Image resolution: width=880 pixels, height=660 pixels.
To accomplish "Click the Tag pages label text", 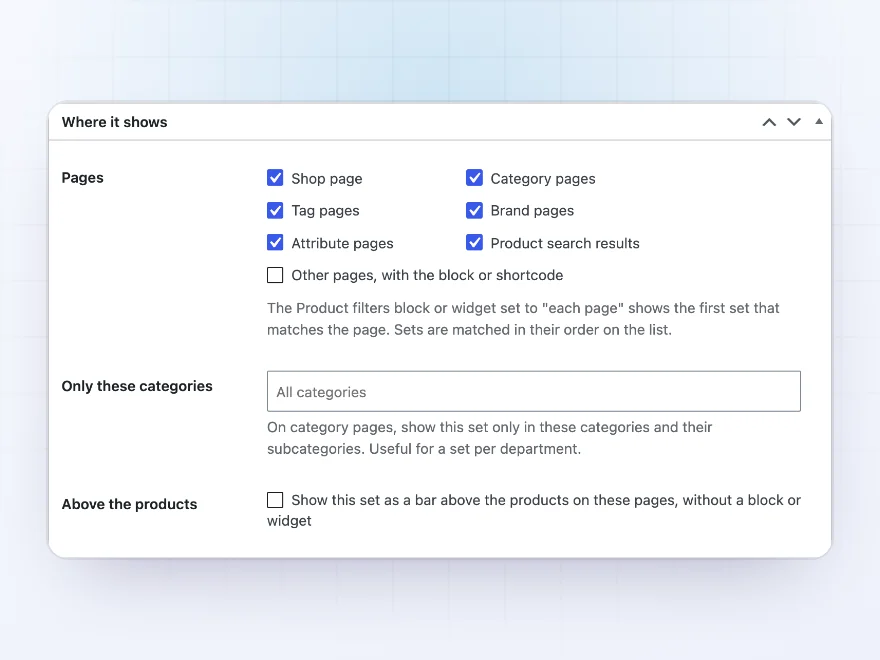I will point(325,211).
